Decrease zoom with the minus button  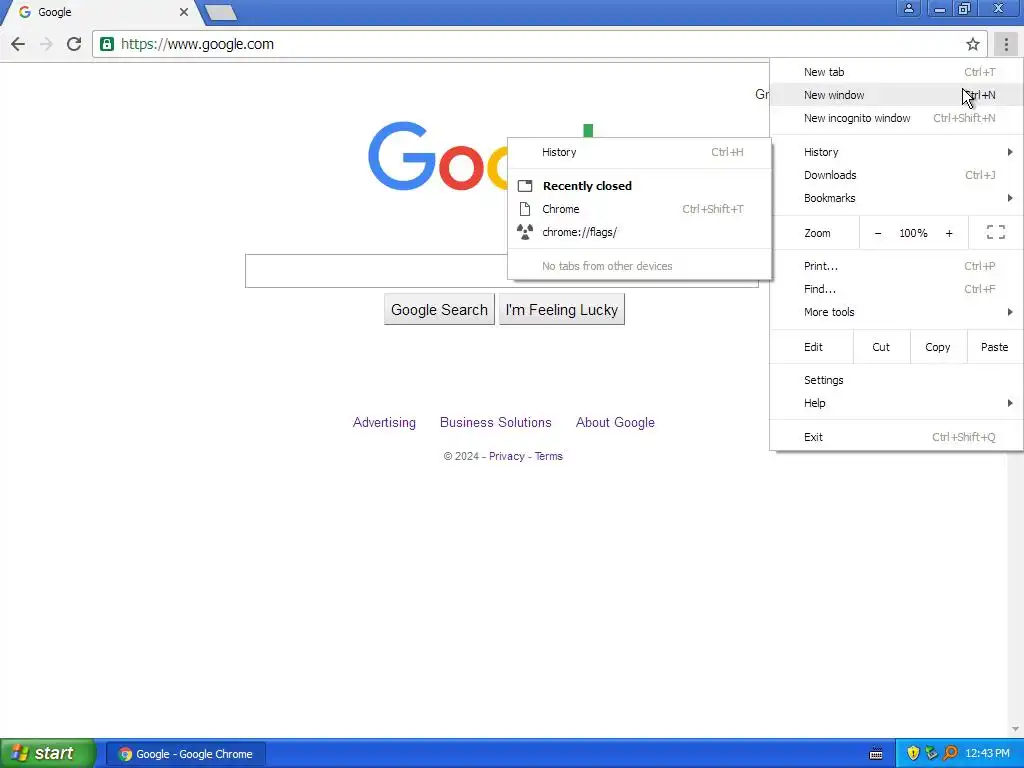[x=878, y=233]
